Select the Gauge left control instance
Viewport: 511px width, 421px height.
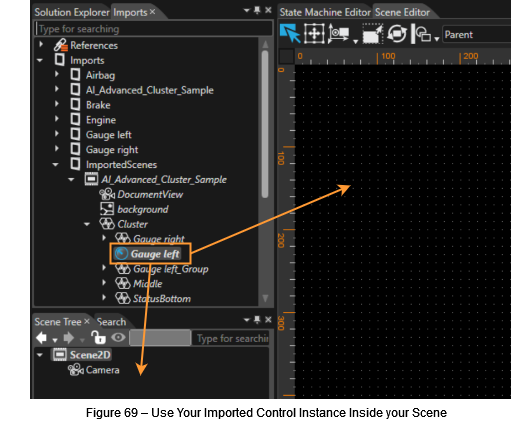tap(150, 254)
